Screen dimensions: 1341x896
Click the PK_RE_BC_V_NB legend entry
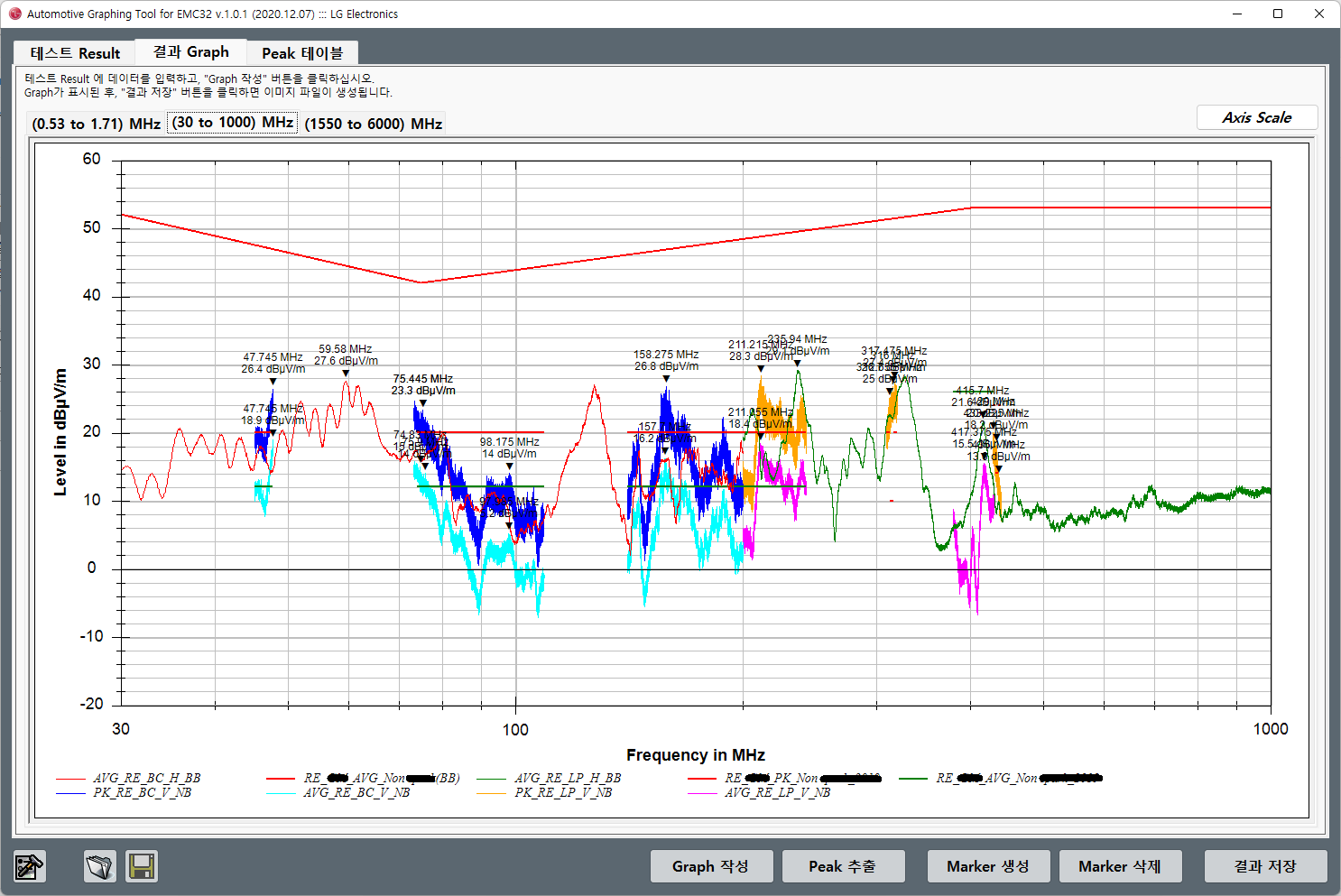pos(142,792)
